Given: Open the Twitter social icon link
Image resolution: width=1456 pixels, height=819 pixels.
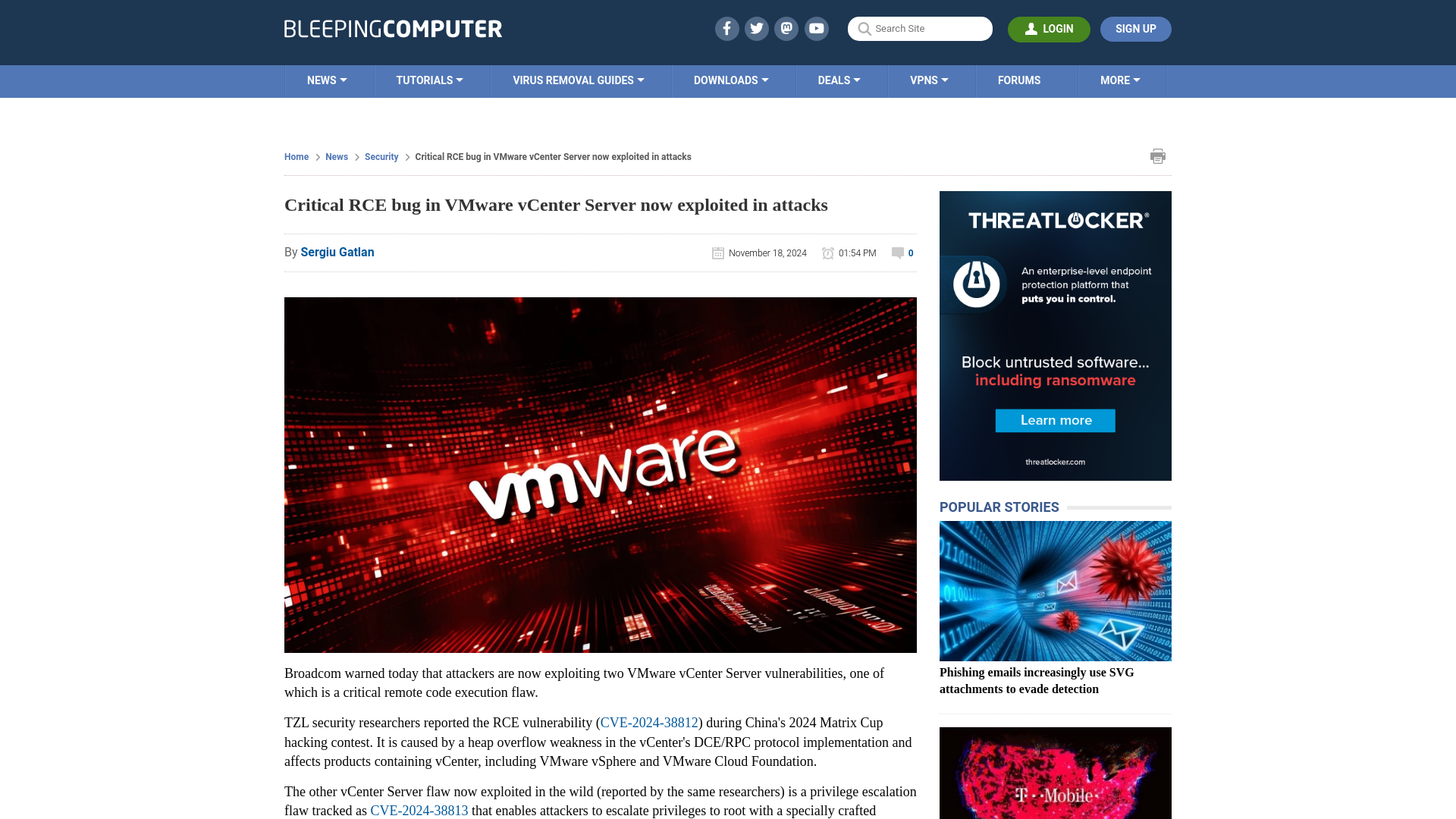Looking at the screenshot, I should (x=757, y=28).
